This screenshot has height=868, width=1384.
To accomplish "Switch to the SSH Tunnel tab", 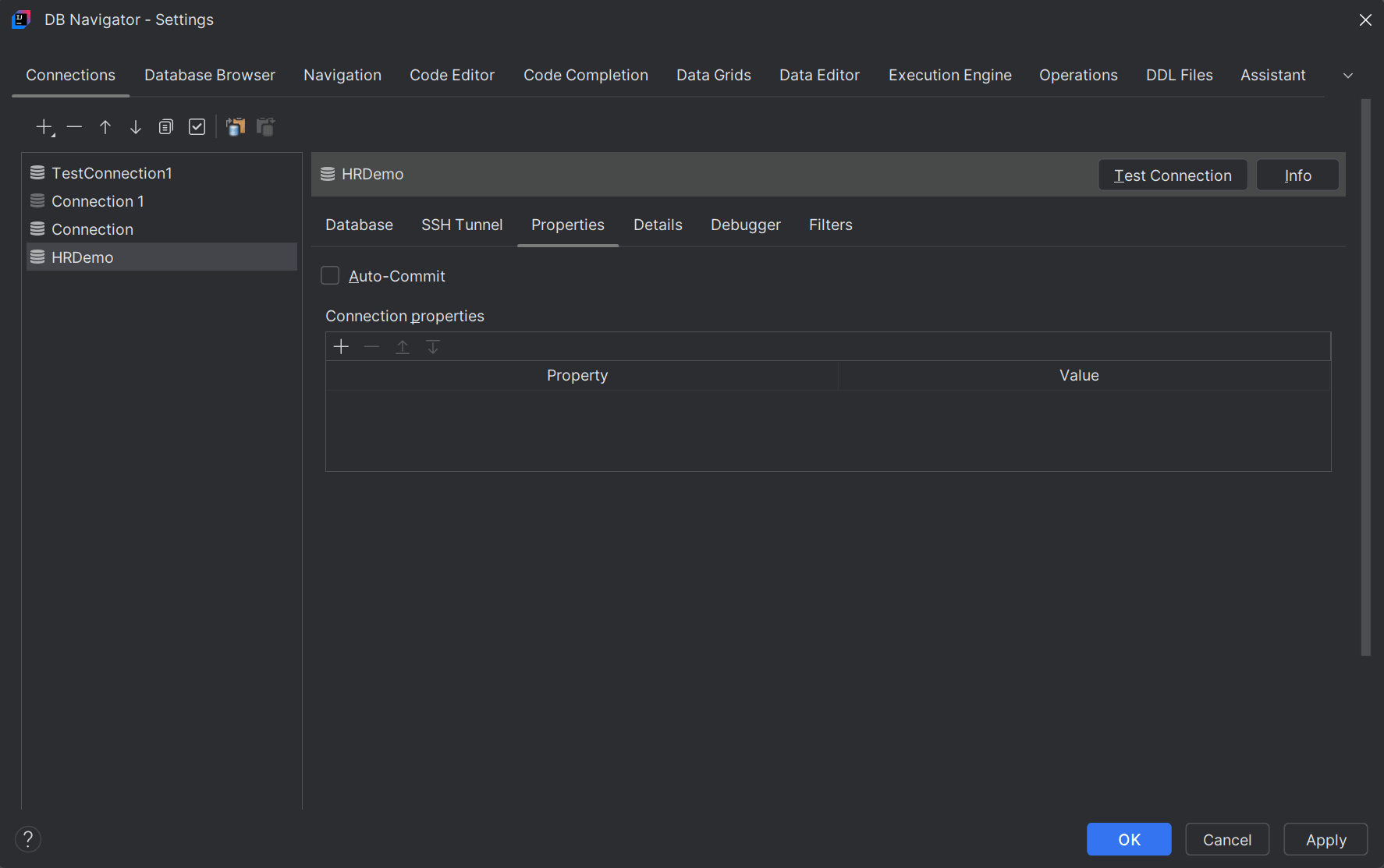I will pos(462,225).
